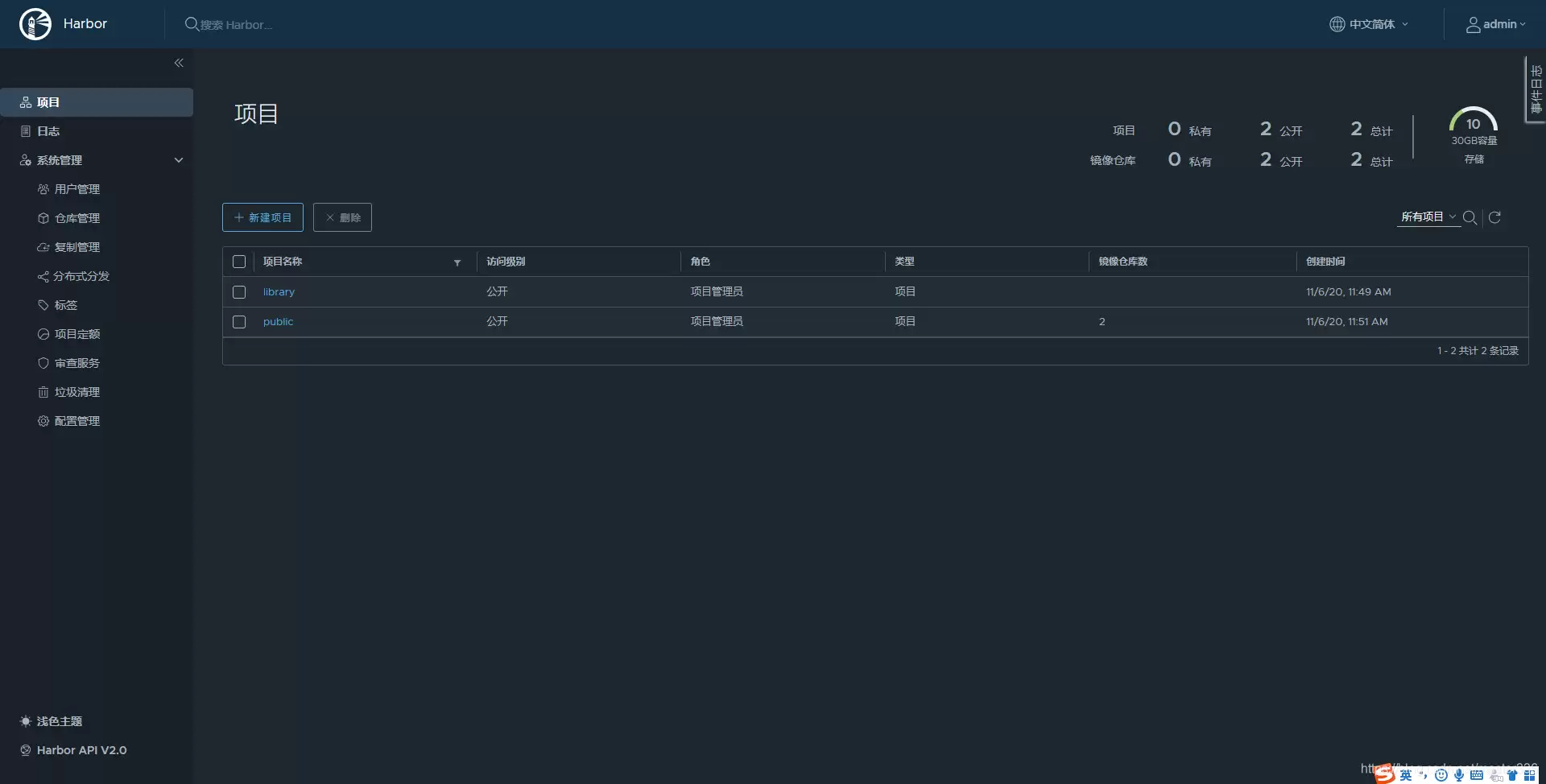Click the Sogou skin shirt icon

tap(1512, 775)
